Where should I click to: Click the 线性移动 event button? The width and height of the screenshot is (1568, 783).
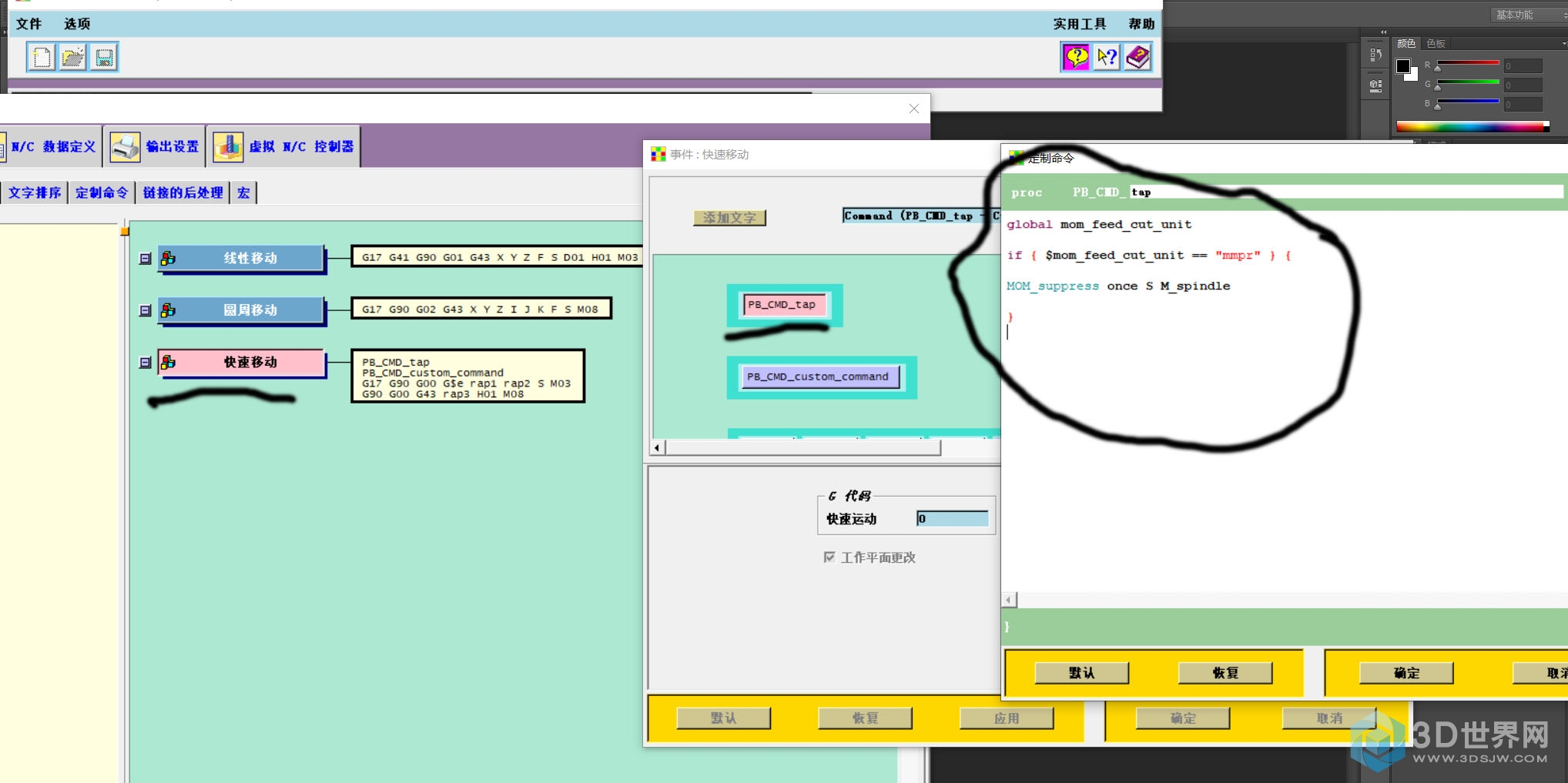pyautogui.click(x=242, y=258)
